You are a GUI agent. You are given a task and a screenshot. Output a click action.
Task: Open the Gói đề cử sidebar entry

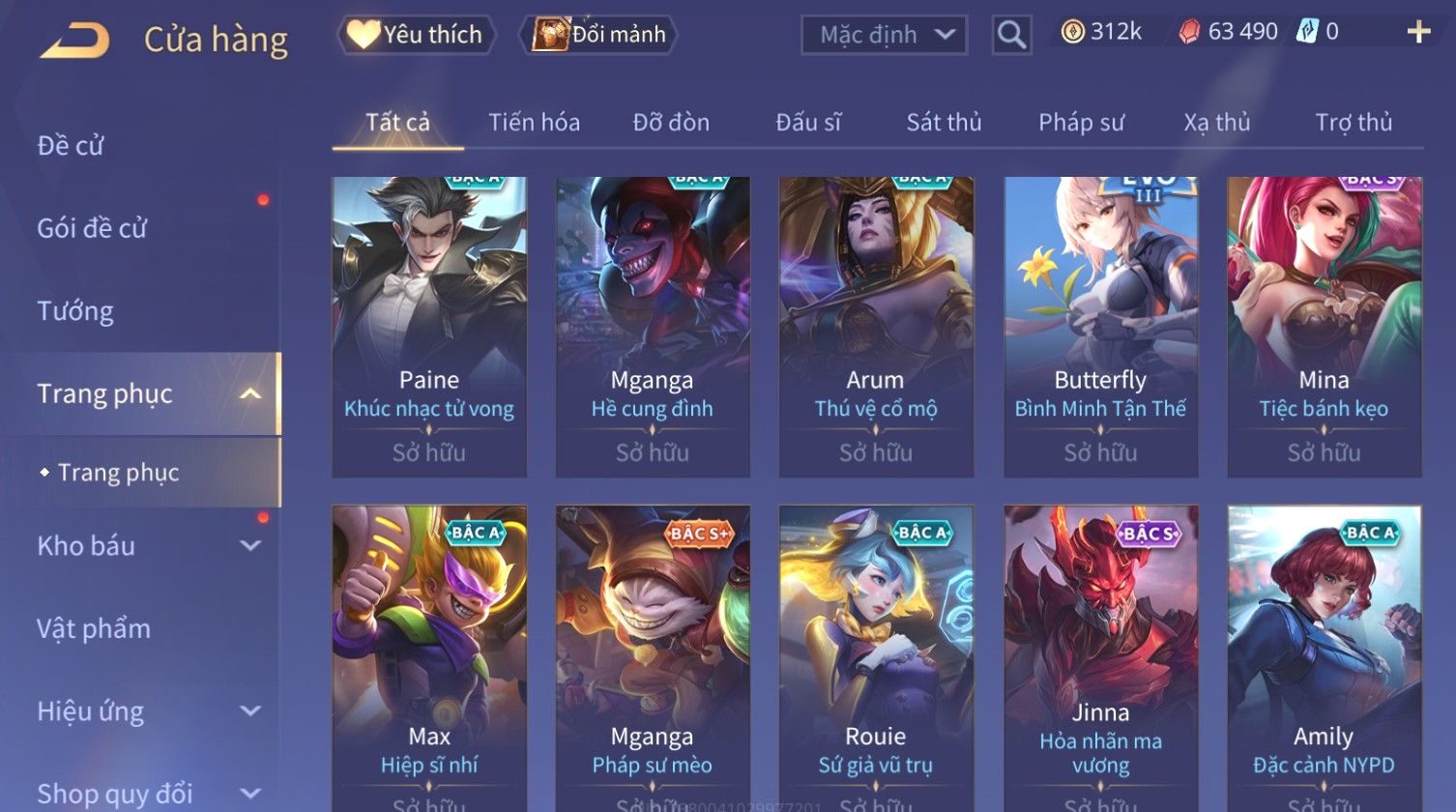92,228
